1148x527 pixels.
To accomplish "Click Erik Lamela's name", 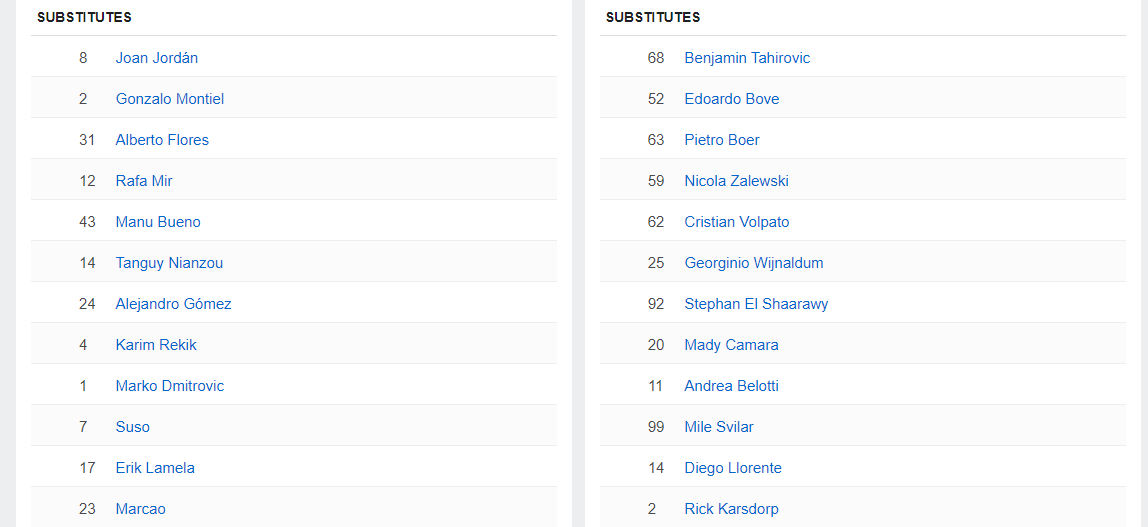I will pyautogui.click(x=155, y=468).
